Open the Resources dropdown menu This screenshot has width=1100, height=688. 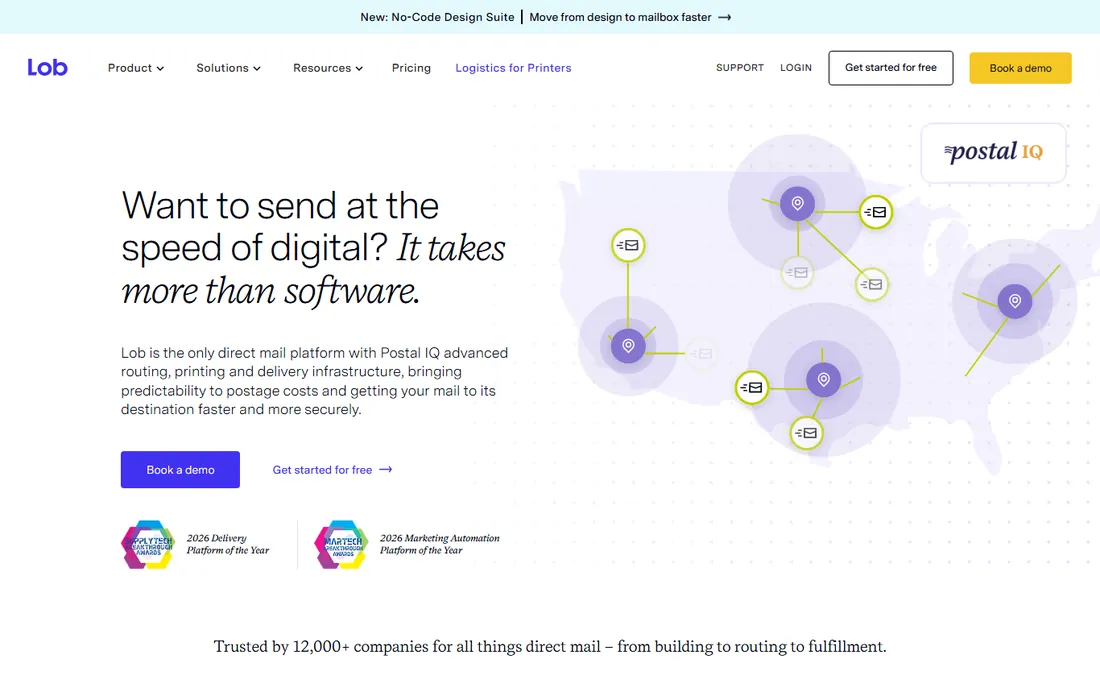(x=328, y=68)
